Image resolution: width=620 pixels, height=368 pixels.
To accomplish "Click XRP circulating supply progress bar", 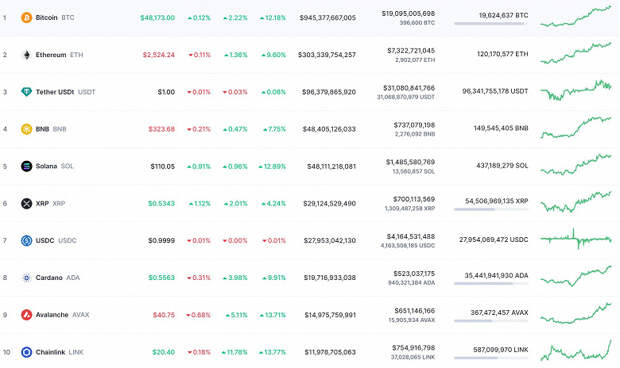I will 491,209.
